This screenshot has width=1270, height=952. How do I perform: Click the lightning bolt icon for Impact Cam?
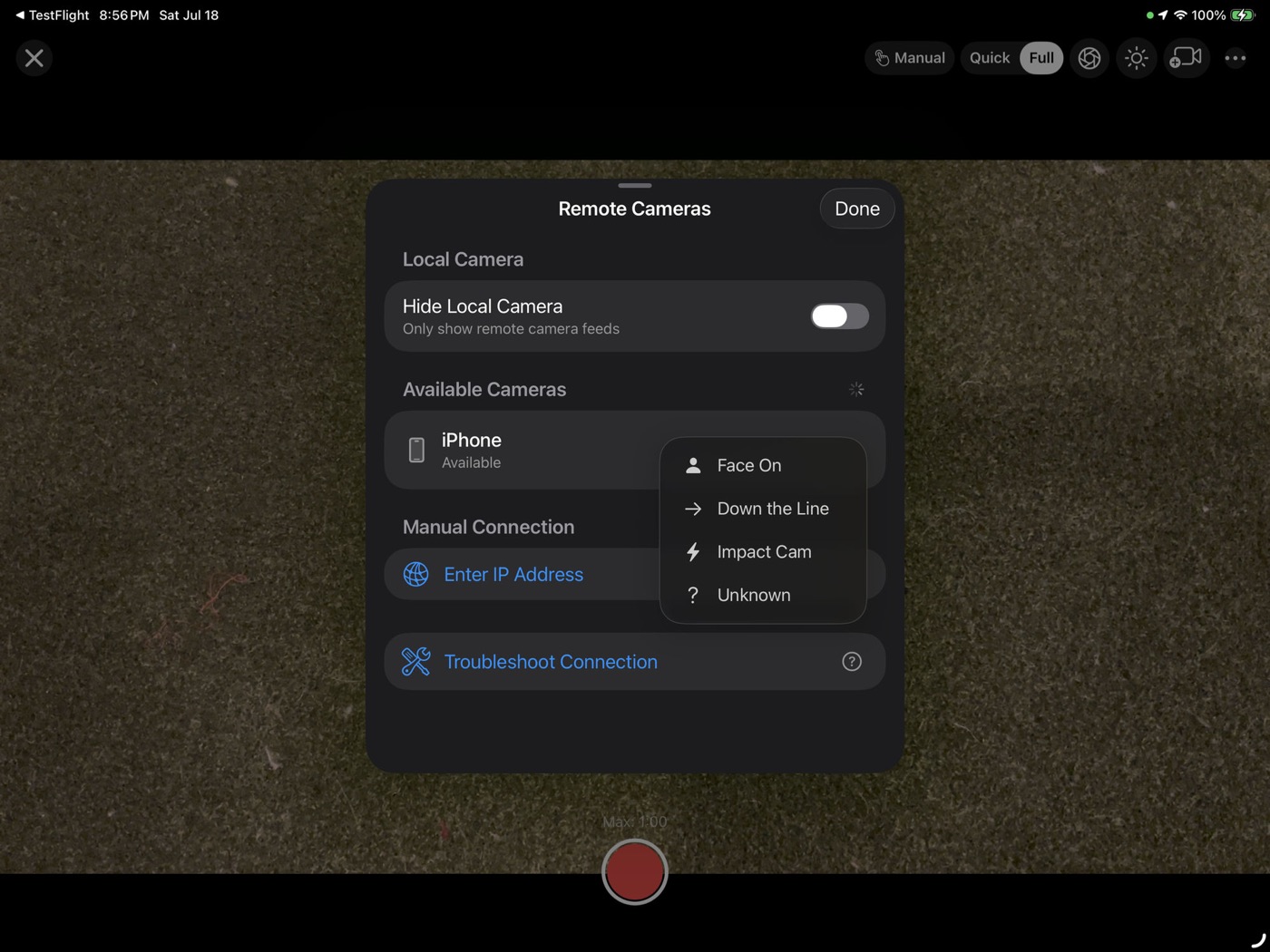click(x=693, y=552)
